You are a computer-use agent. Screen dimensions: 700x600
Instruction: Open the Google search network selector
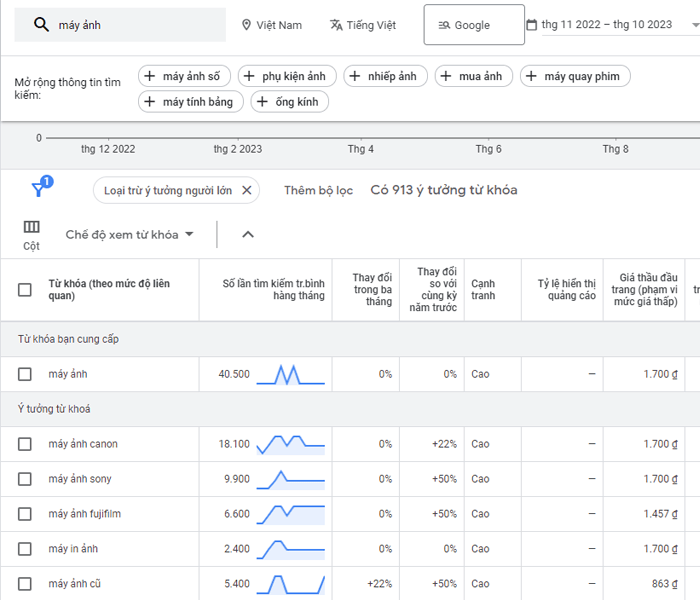tap(472, 25)
